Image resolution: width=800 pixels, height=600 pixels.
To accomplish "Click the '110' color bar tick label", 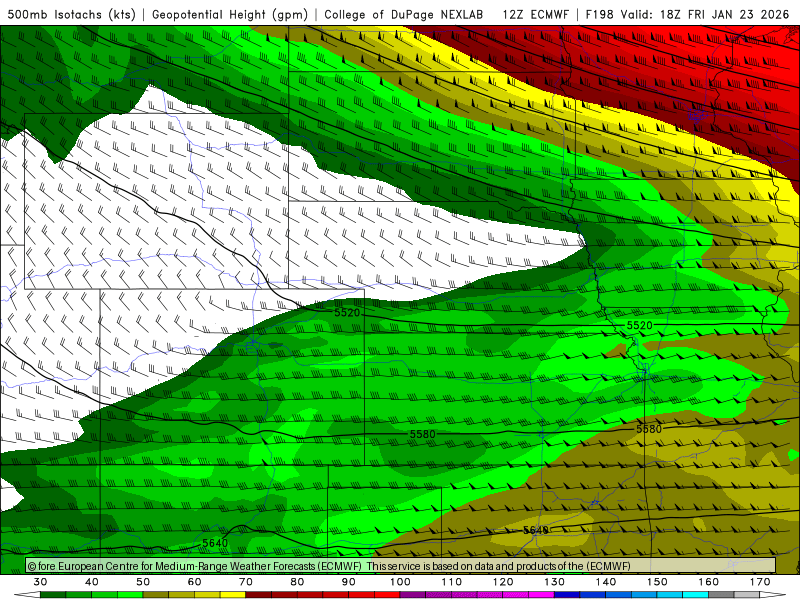I will [452, 582].
